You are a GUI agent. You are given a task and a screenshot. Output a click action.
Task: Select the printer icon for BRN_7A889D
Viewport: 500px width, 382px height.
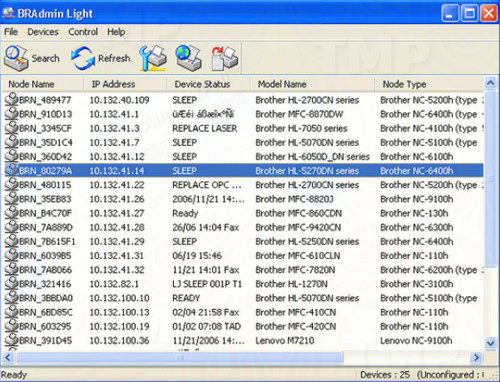pos(11,227)
